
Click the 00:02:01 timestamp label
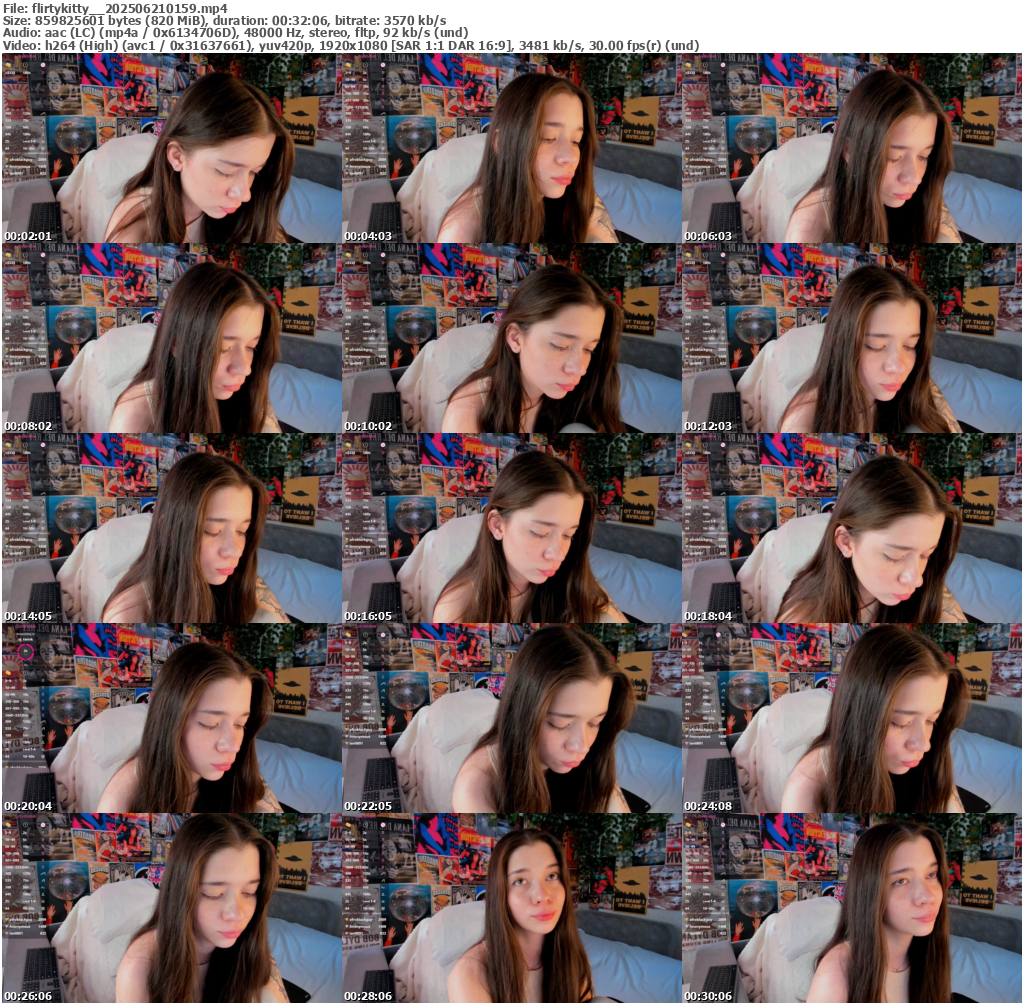coord(27,236)
